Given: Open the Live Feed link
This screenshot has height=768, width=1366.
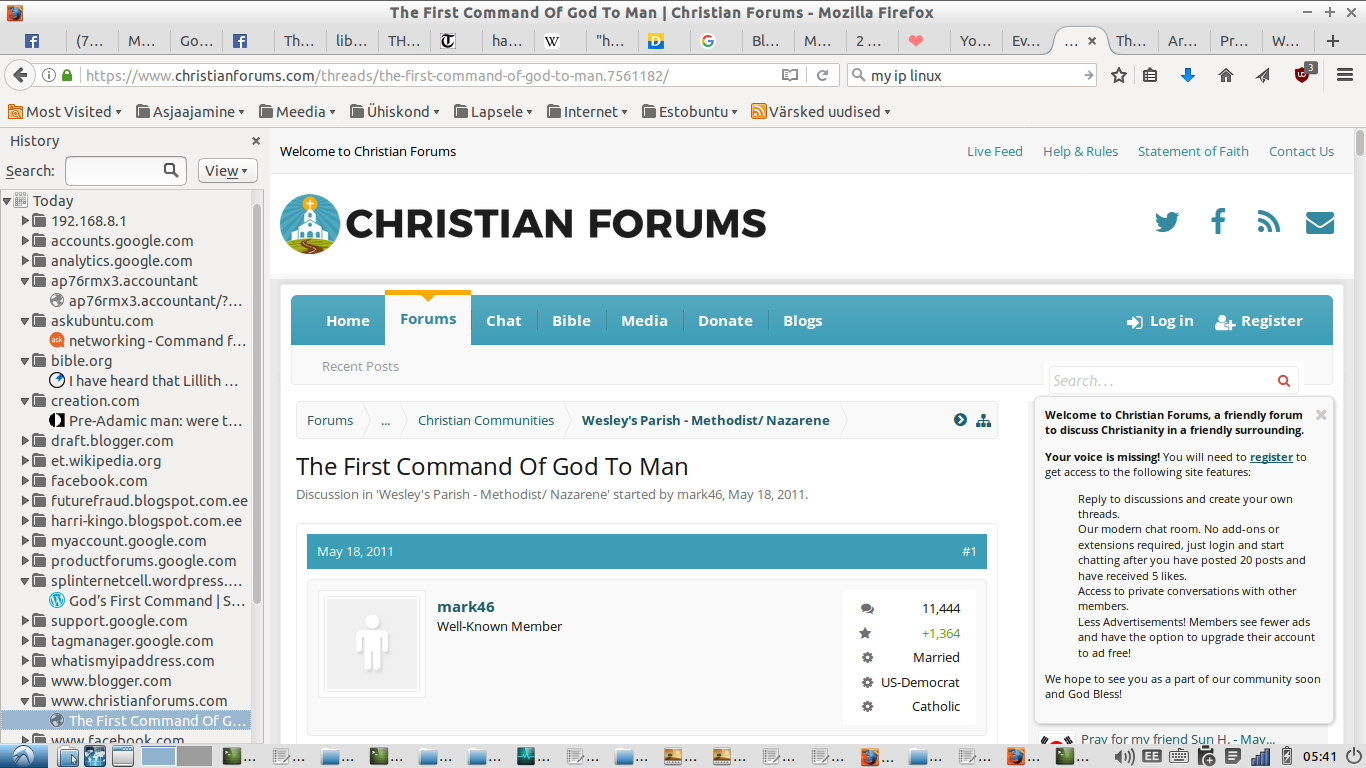Looking at the screenshot, I should 995,152.
